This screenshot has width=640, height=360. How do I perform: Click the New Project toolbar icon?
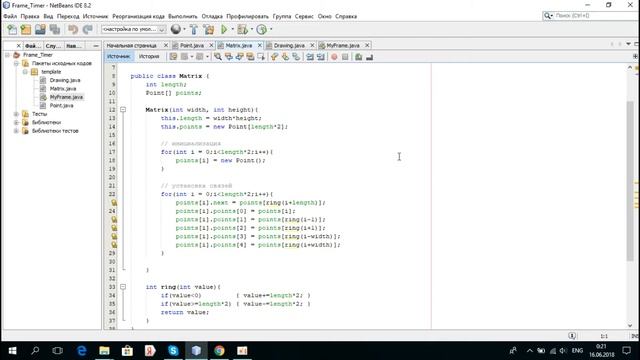pos(26,29)
